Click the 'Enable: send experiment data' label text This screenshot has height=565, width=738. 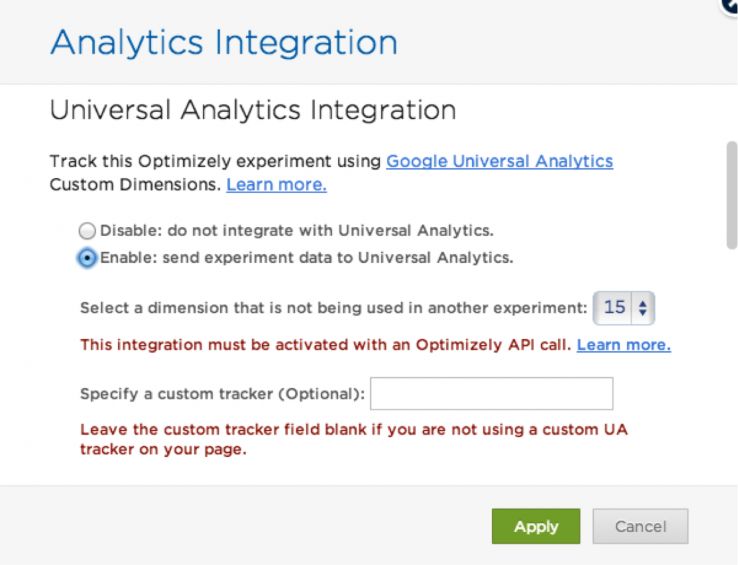[x=306, y=258]
